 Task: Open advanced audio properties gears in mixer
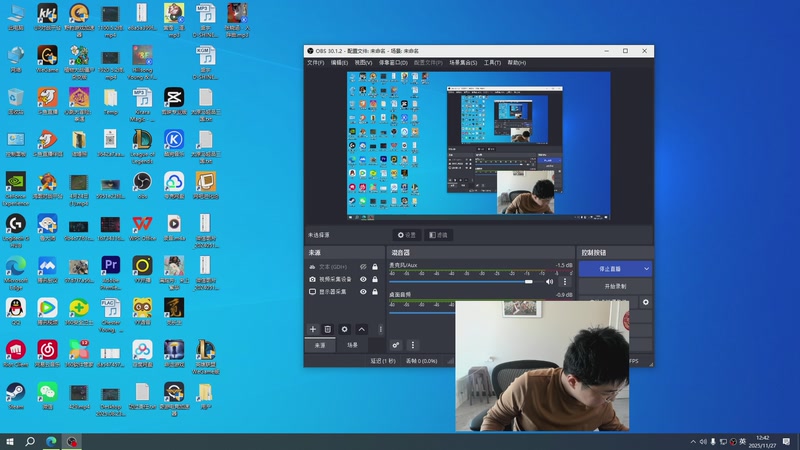coord(396,345)
